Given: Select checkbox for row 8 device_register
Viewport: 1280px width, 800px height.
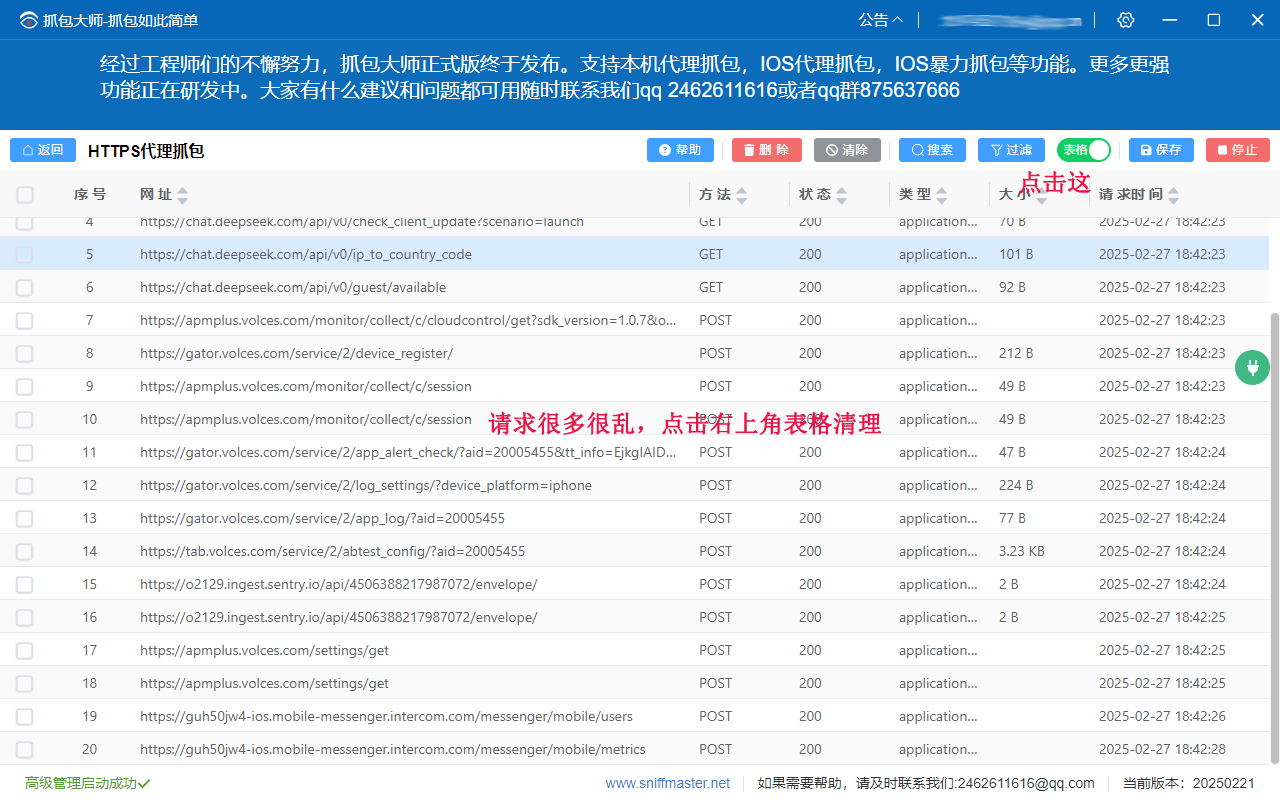Looking at the screenshot, I should tap(25, 353).
